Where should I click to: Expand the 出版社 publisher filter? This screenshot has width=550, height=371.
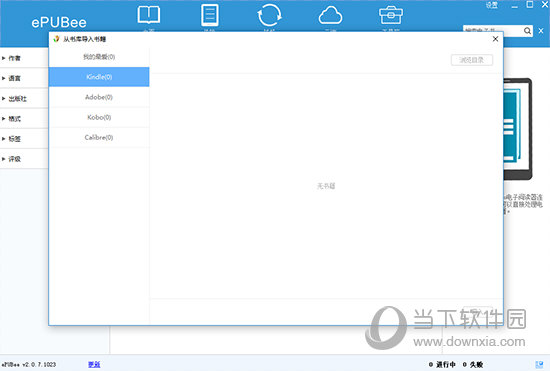point(24,99)
